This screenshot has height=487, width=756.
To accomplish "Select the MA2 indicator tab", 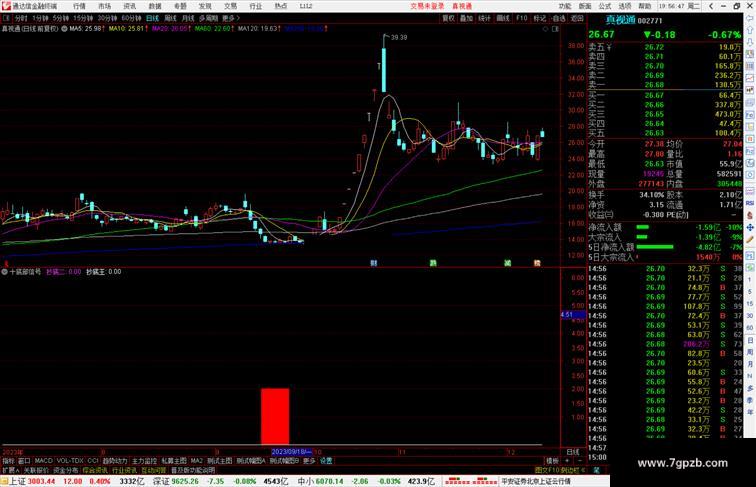I will pos(196,460).
